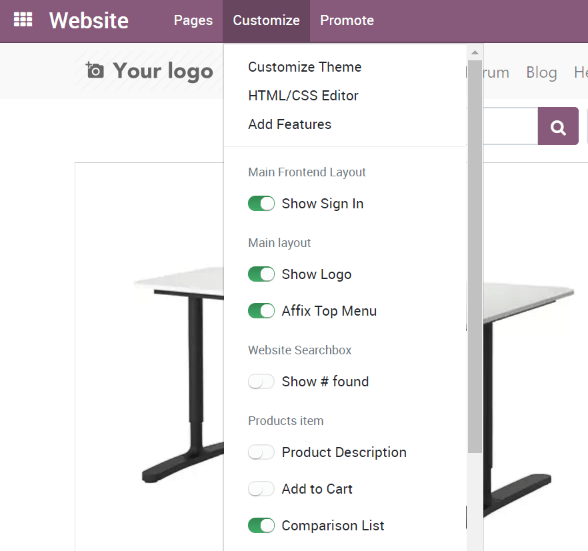Click the Website brand title
Viewport: 588px width, 551px height.
tap(89, 20)
